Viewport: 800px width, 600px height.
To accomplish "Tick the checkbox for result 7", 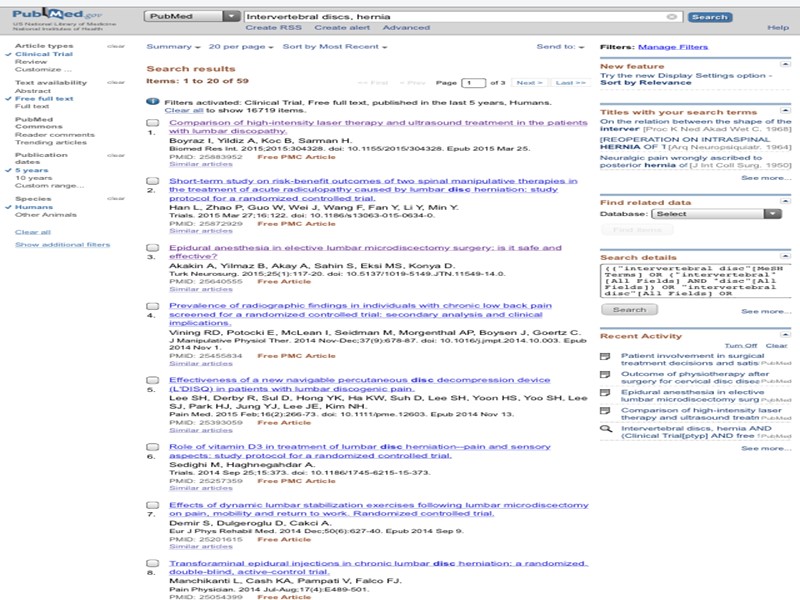I will click(x=153, y=505).
